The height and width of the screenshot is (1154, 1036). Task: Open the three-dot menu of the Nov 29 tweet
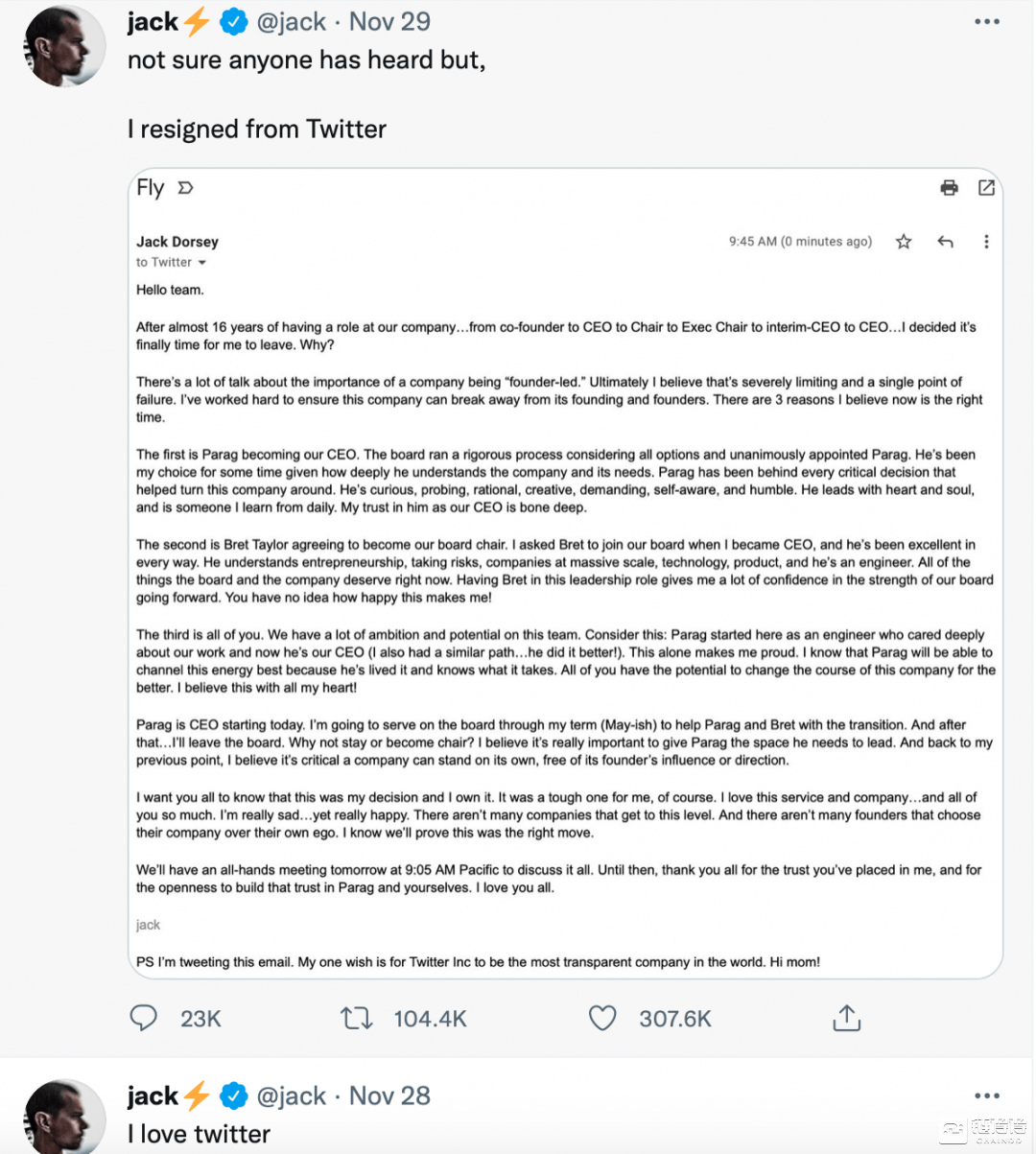tap(987, 21)
